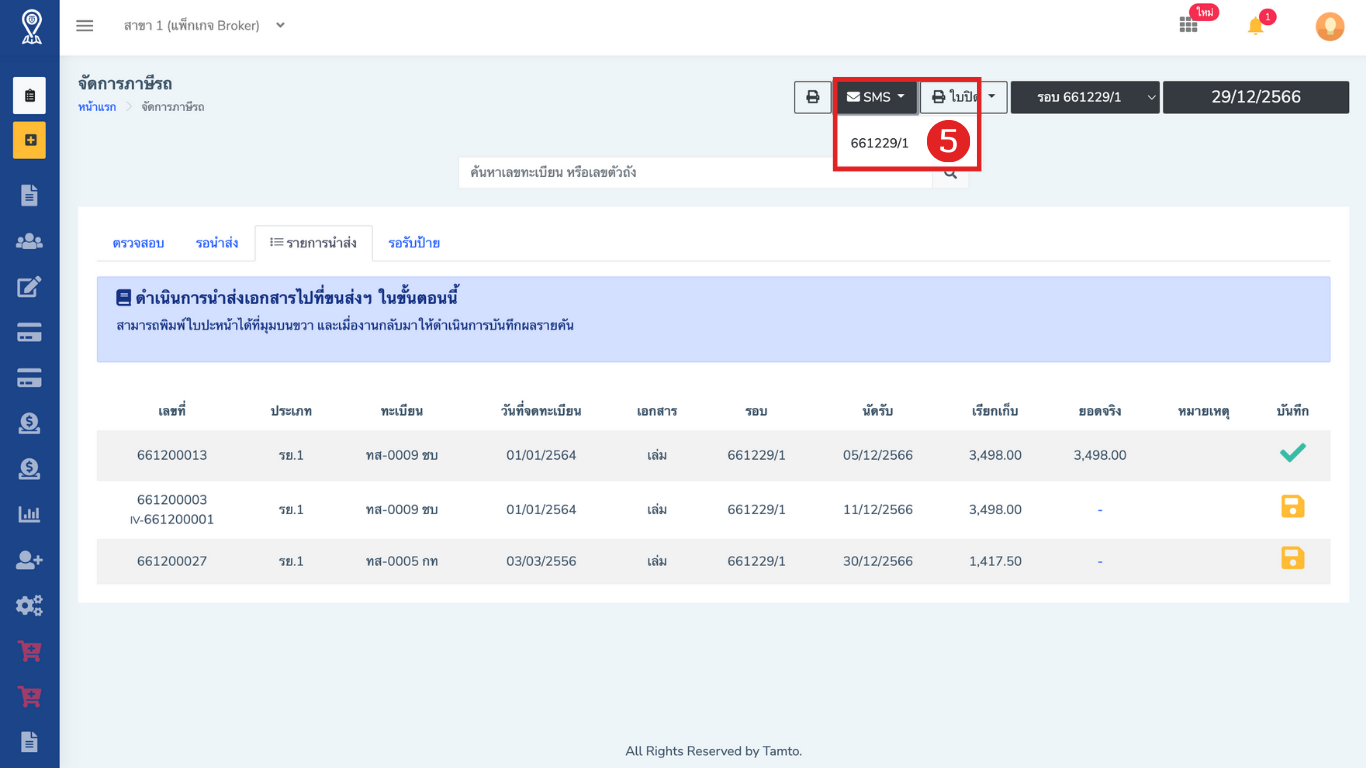The width and height of the screenshot is (1366, 768).
Task: Click the green checkmark in row 661200013
Action: tap(1293, 454)
